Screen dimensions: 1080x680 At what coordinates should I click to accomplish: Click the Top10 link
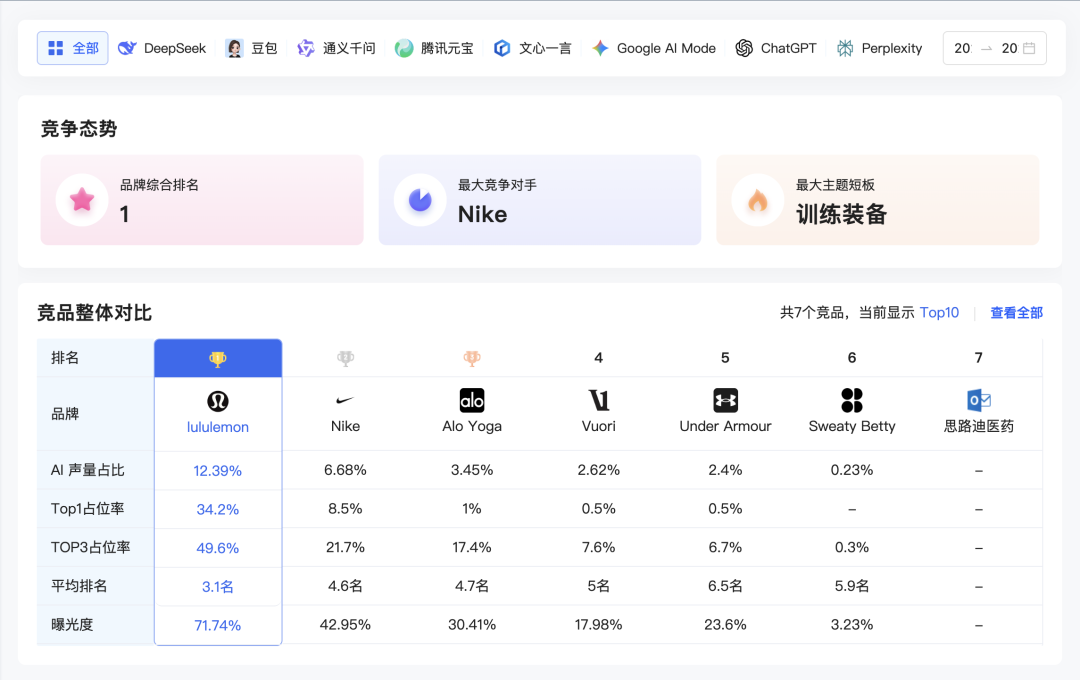939,313
